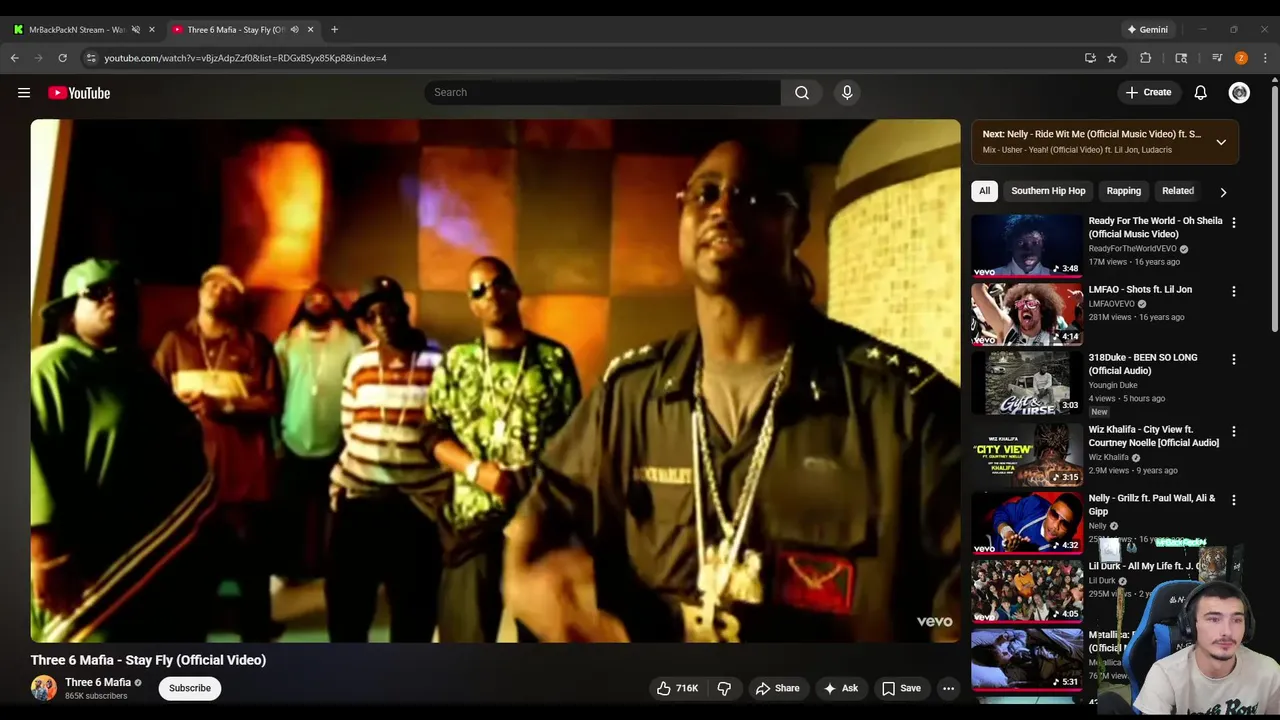Open the Chrome side panel search icon
1280x720 pixels.
[1181, 58]
